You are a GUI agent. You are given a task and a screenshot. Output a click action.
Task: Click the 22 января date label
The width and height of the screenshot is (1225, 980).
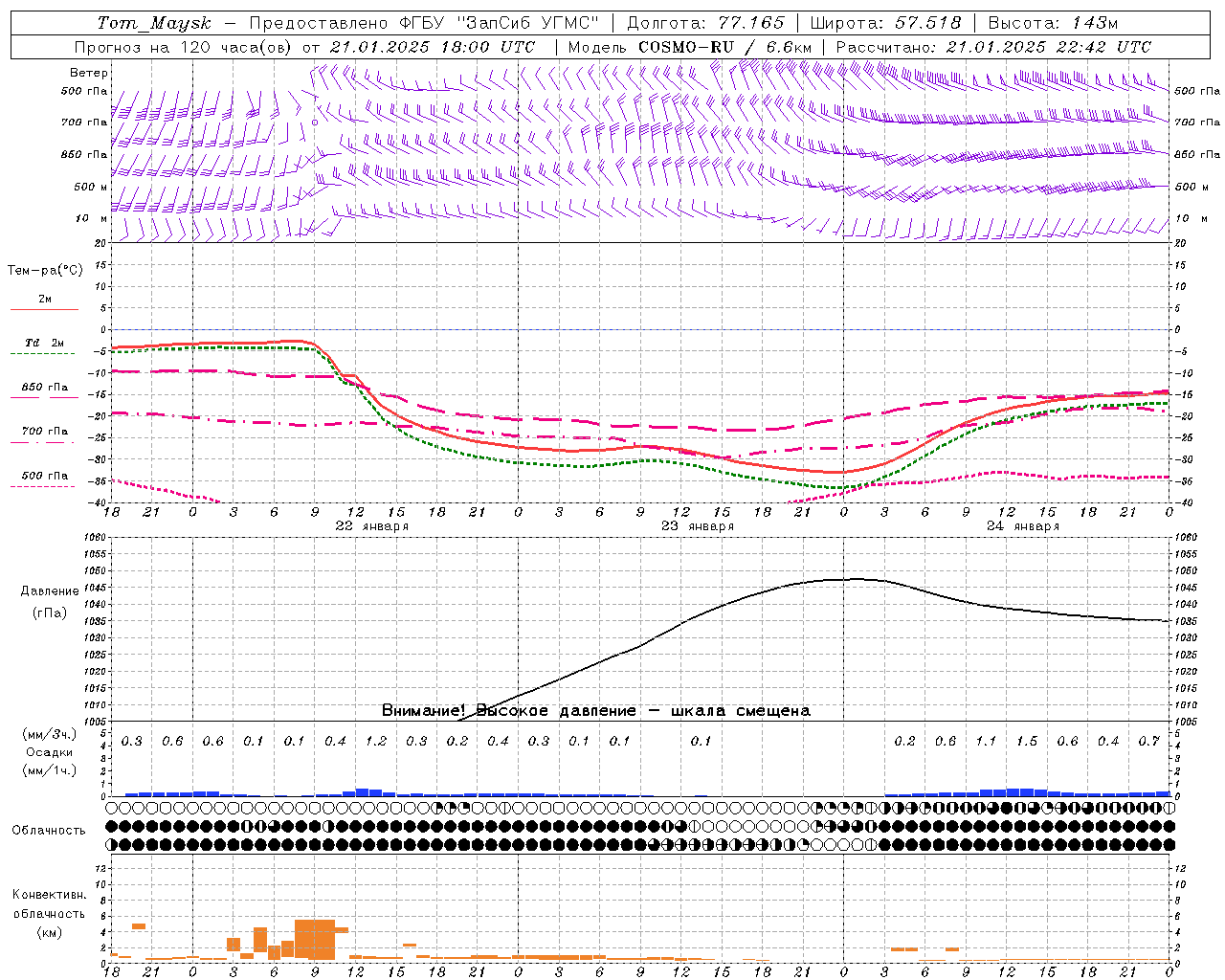(372, 526)
